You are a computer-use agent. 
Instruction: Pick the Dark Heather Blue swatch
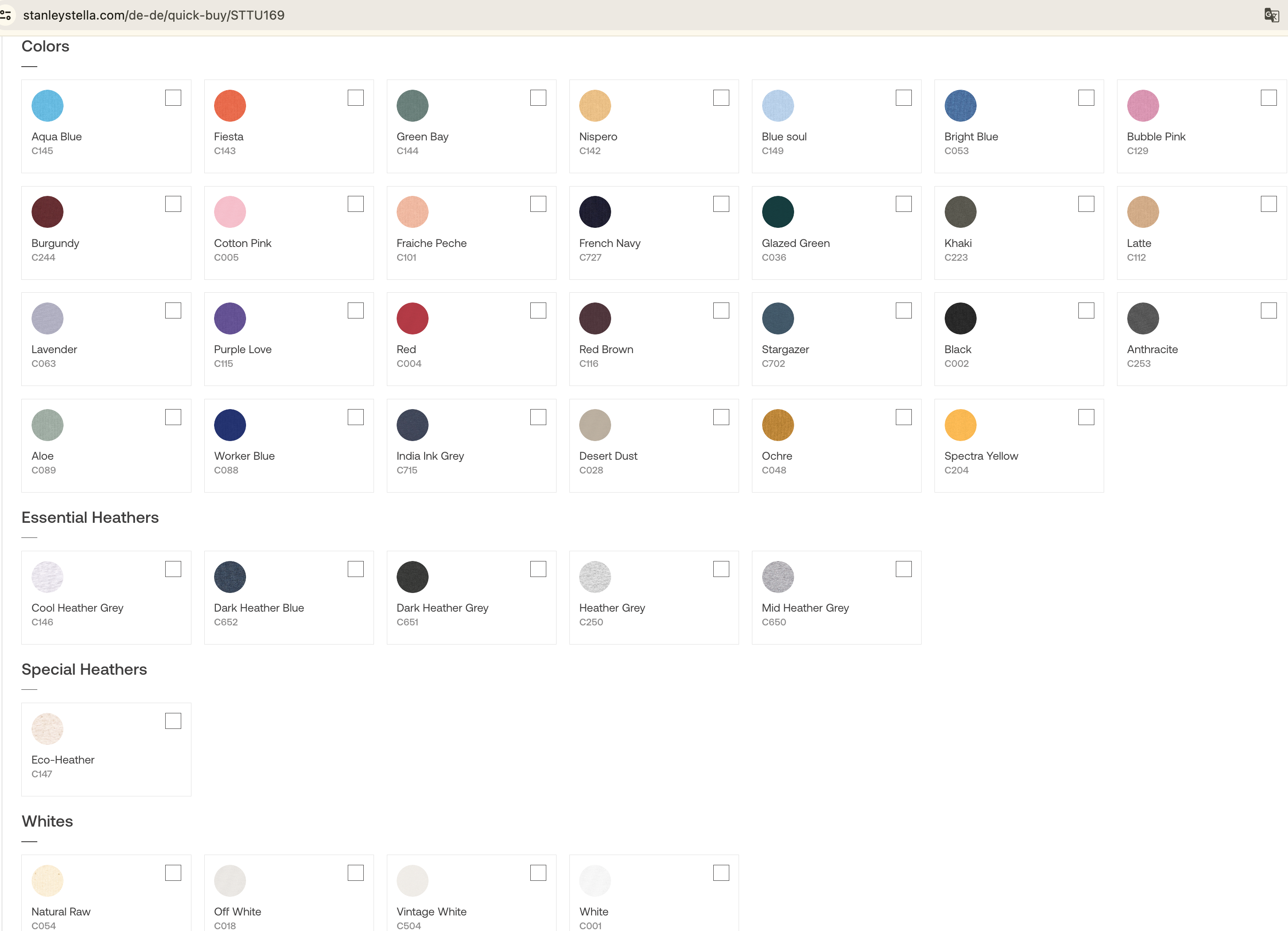[230, 577]
